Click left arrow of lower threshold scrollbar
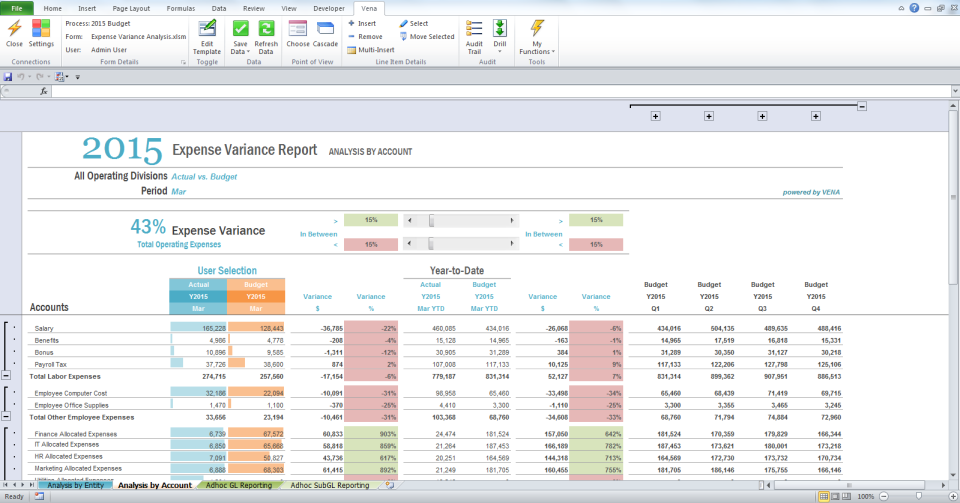This screenshot has height=503, width=960. pos(409,244)
